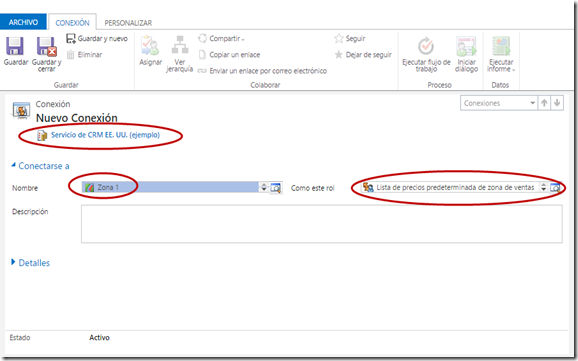Click the Nombre field with Zona 1
578x361 pixels.
tap(170, 187)
